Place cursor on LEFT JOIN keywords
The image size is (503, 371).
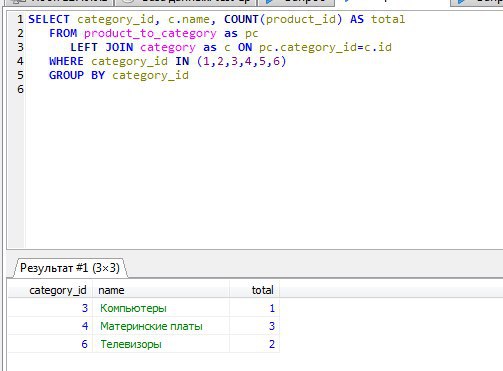pos(102,47)
